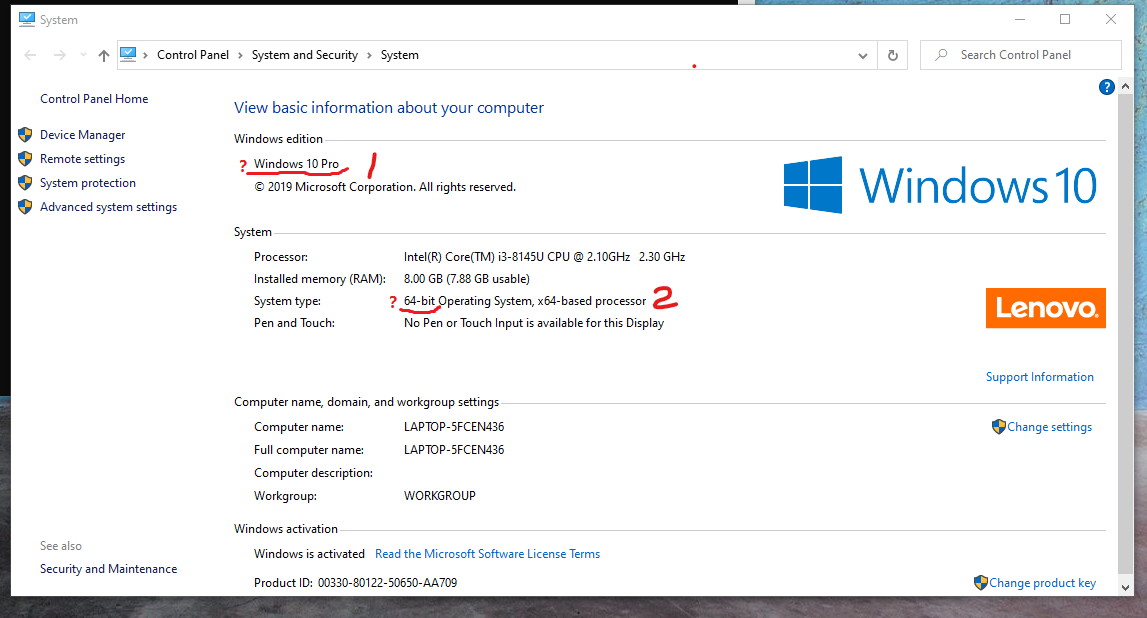Open Support Information link
This screenshot has width=1147, height=618.
(x=1039, y=377)
